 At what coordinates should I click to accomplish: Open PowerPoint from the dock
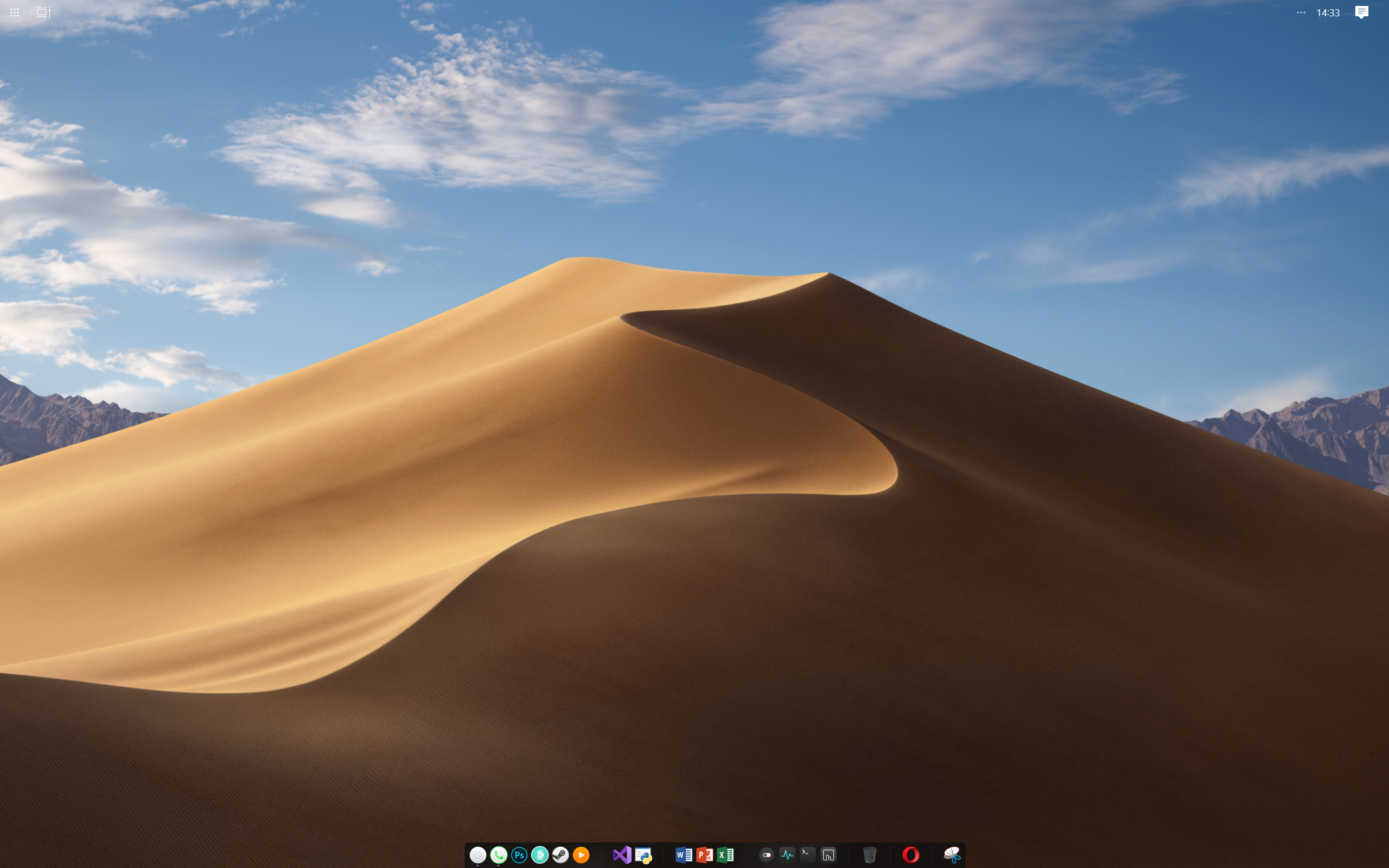coord(704,856)
